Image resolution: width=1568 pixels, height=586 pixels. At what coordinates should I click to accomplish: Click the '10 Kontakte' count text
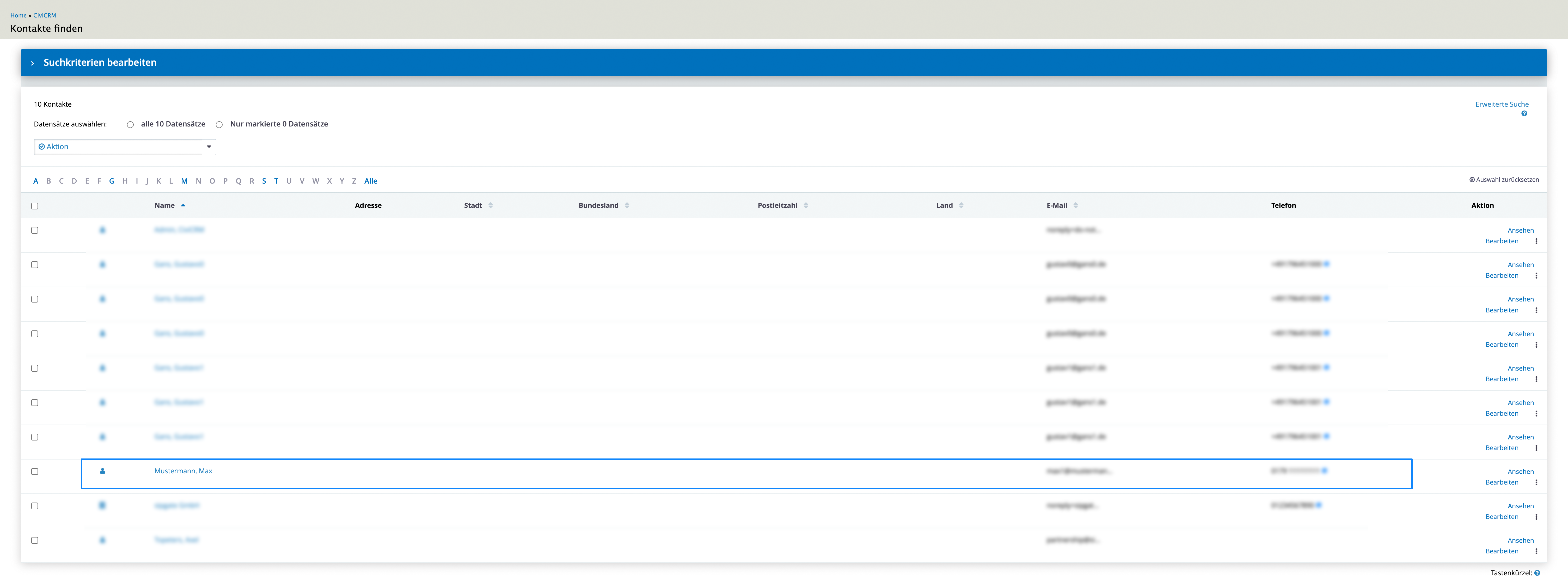pyautogui.click(x=53, y=104)
